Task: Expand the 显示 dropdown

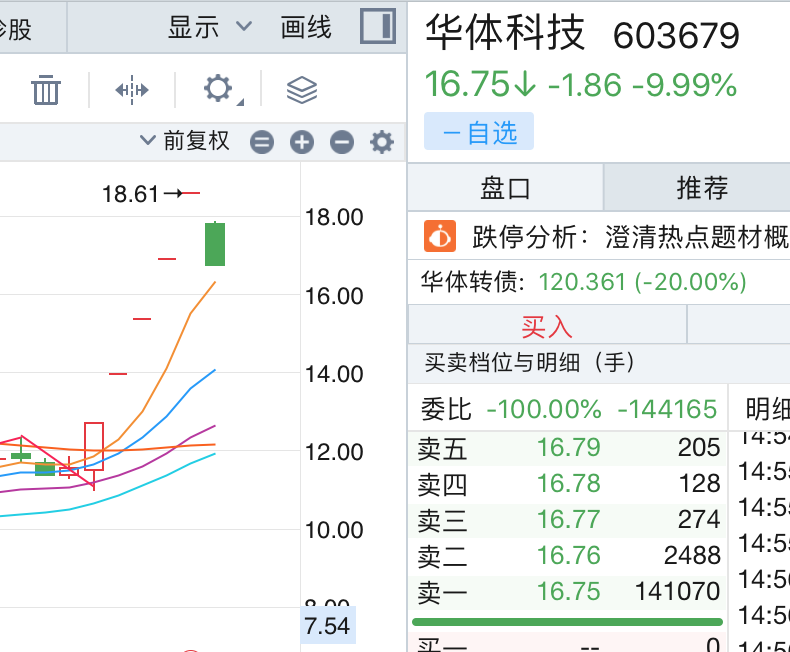Action: (210, 27)
